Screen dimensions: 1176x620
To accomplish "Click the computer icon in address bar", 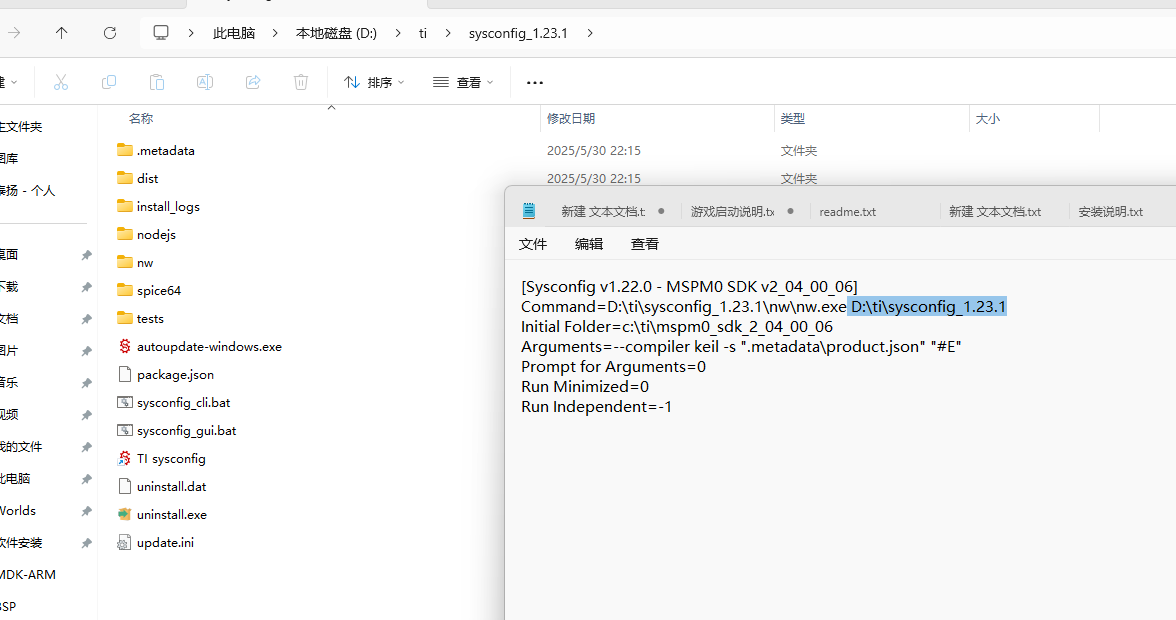I will pos(160,33).
